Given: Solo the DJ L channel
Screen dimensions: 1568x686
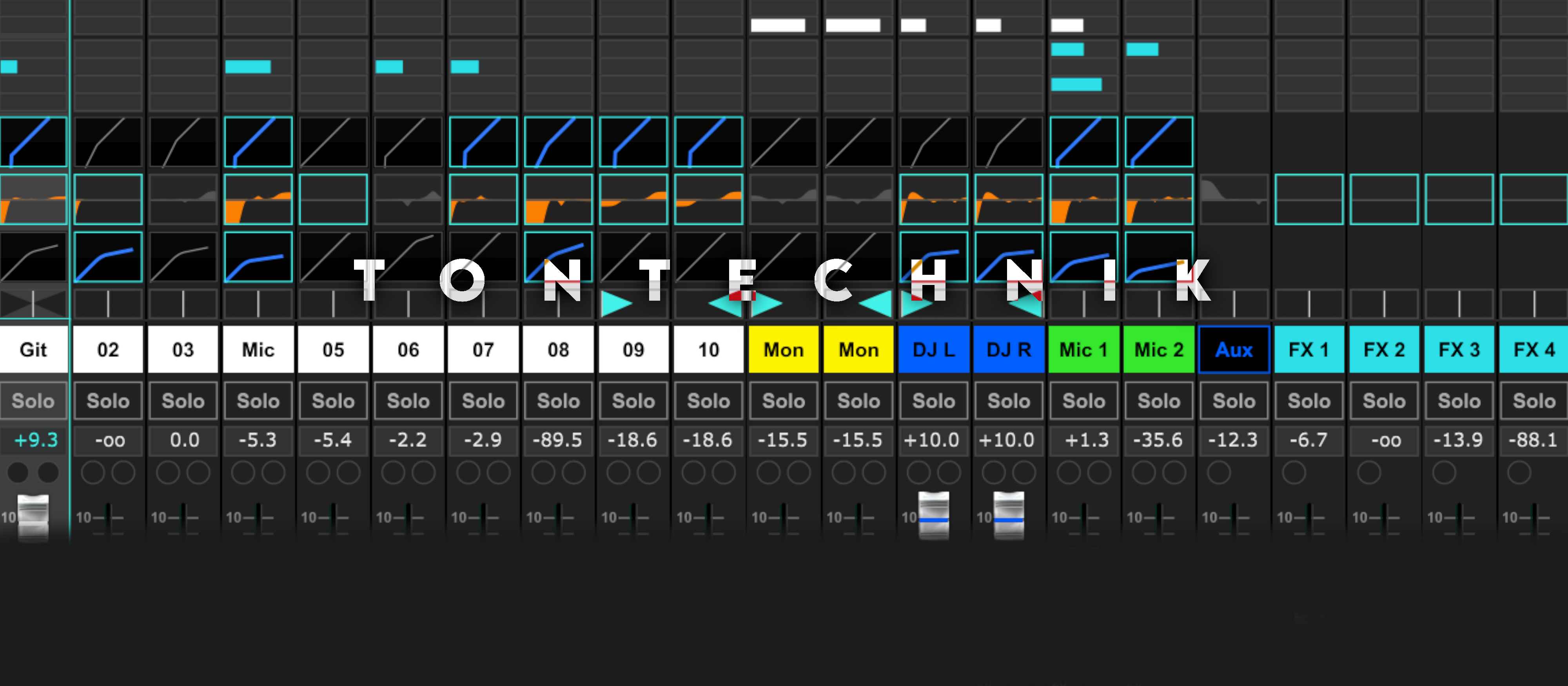Looking at the screenshot, I should tap(934, 401).
